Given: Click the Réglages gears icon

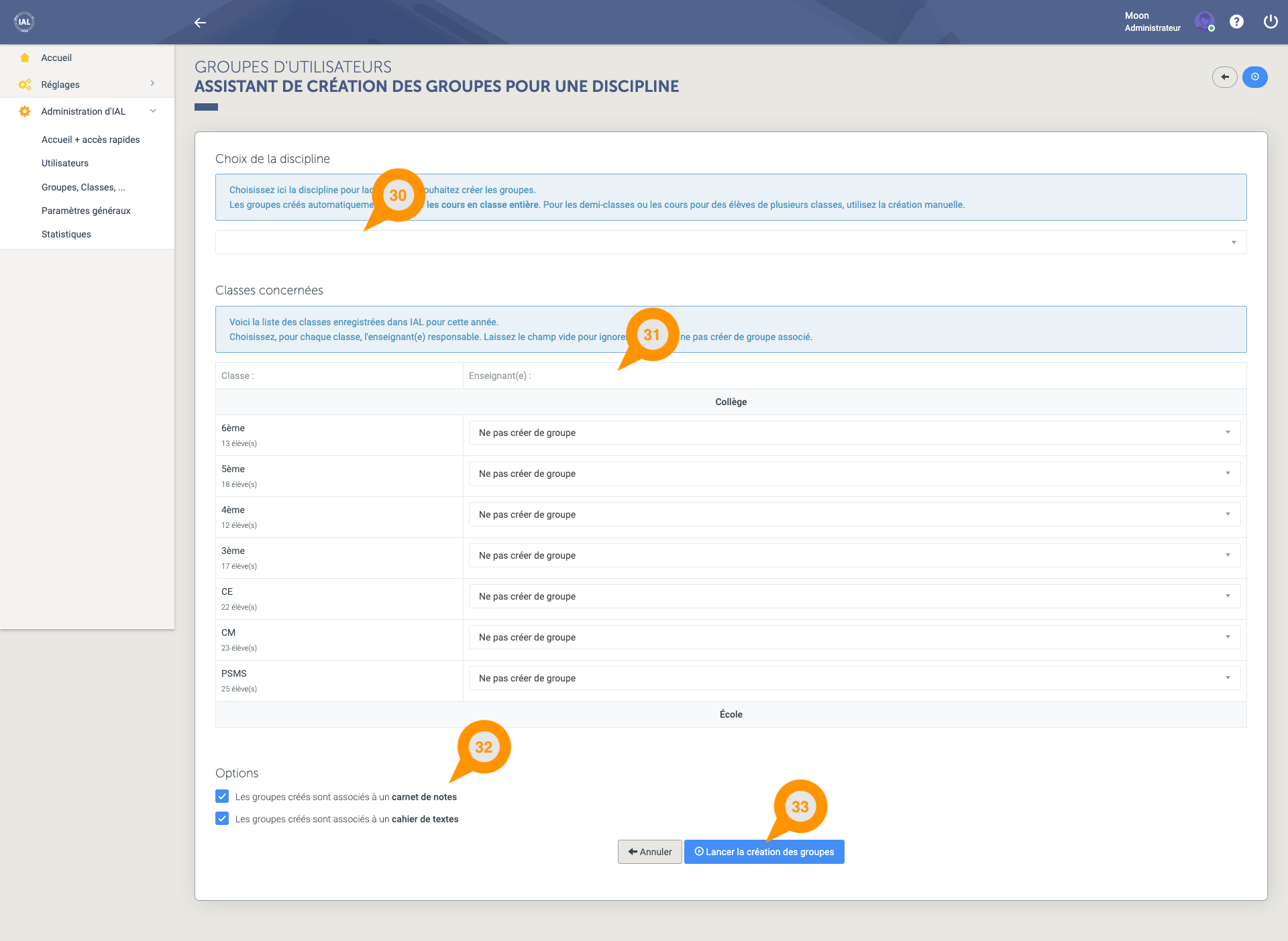Looking at the screenshot, I should click(25, 85).
